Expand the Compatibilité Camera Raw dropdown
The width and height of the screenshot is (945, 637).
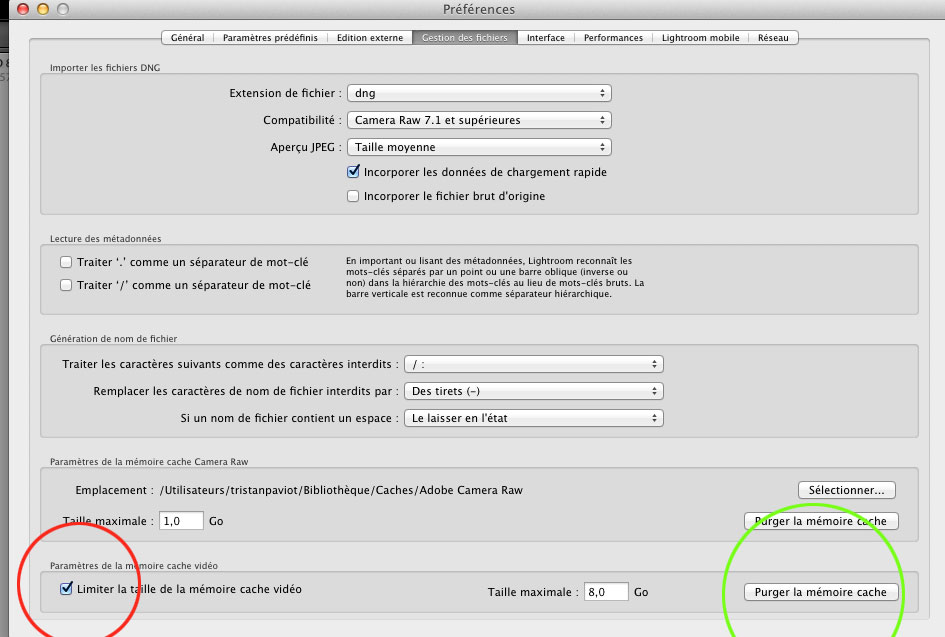(478, 120)
